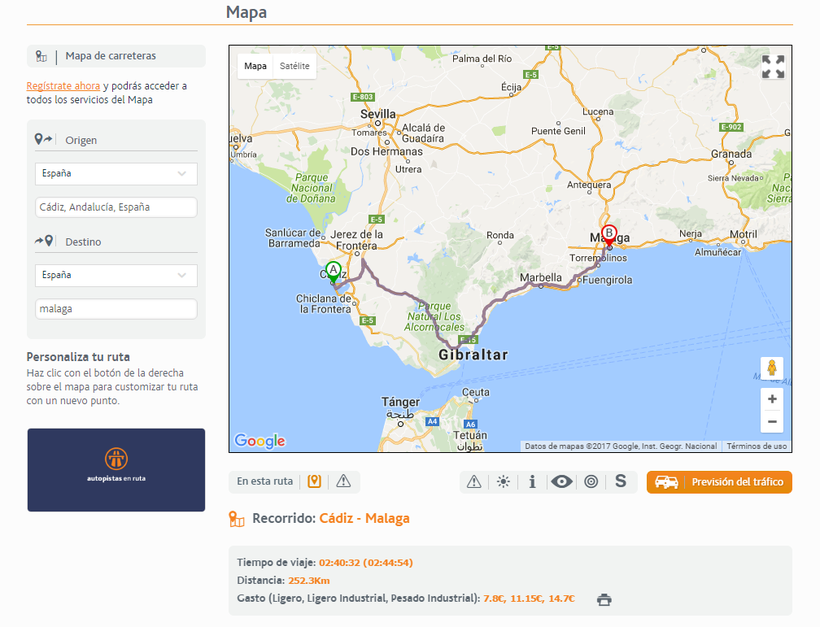Click the print route icon
The height and width of the screenshot is (627, 820).
pos(604,600)
